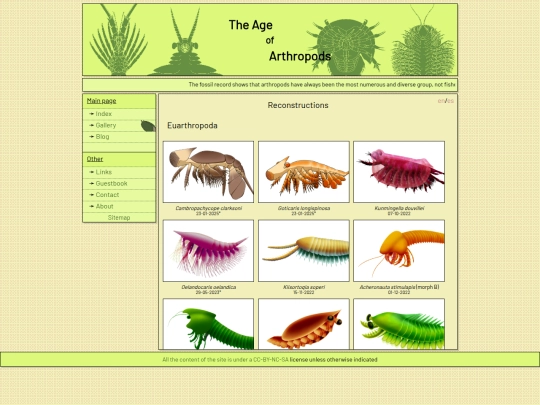Open the Guestbook page
The image size is (540, 405).
point(111,183)
